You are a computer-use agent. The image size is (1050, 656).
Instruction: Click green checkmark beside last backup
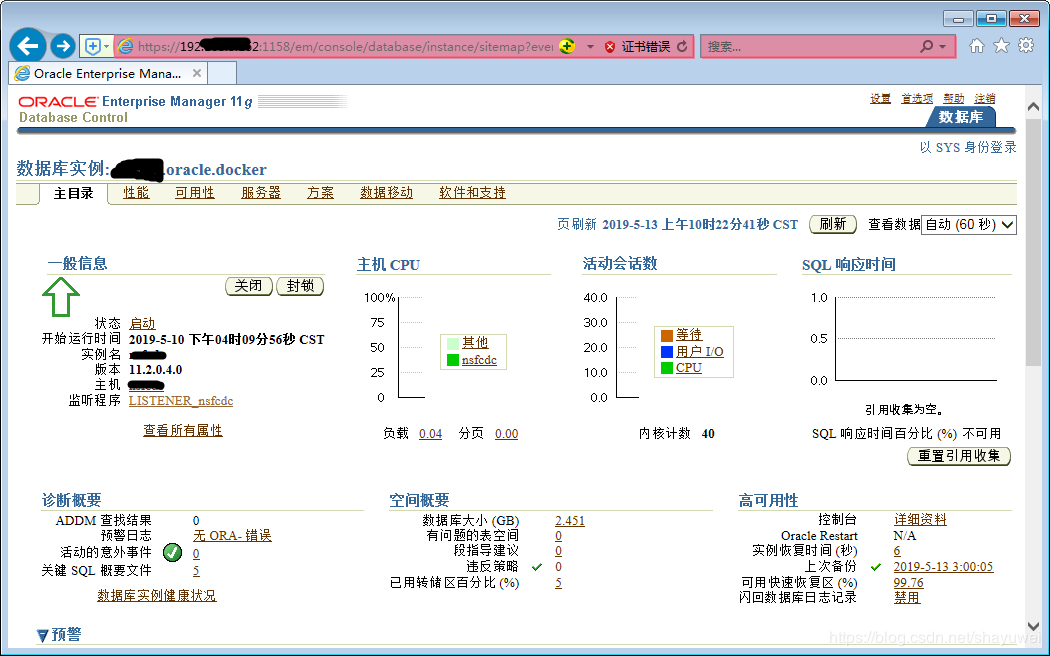click(876, 567)
